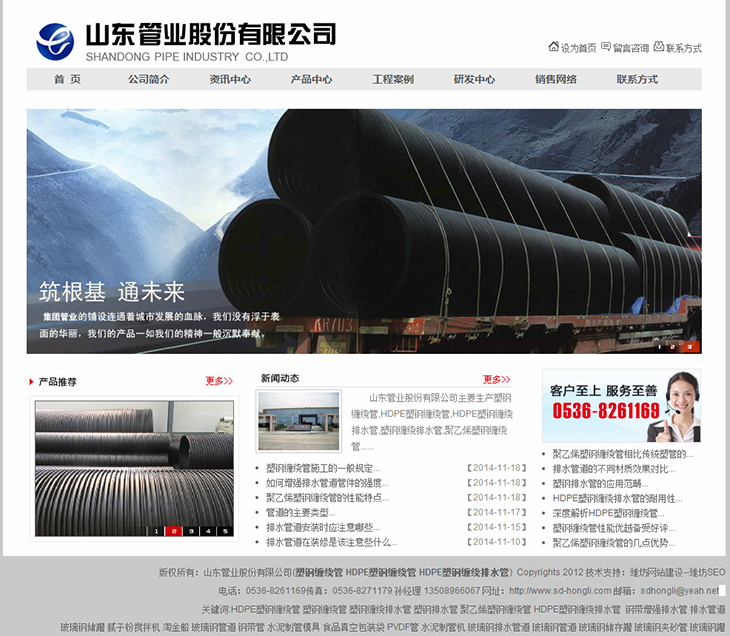Viewport: 730px width, 636px height.
Task: Click footer keyword 钢带增强排水管
Action: pos(656,609)
